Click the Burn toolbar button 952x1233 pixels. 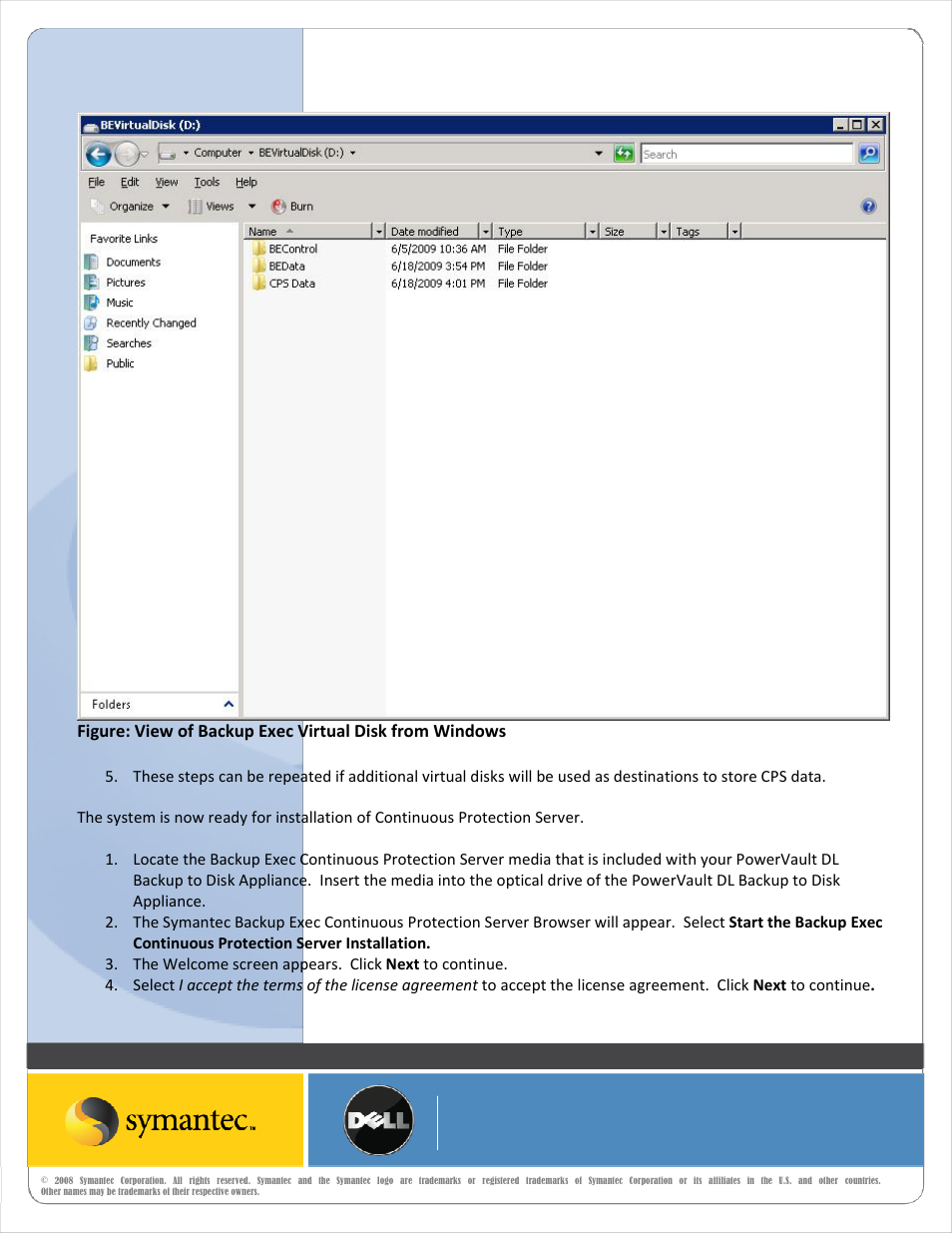click(292, 207)
